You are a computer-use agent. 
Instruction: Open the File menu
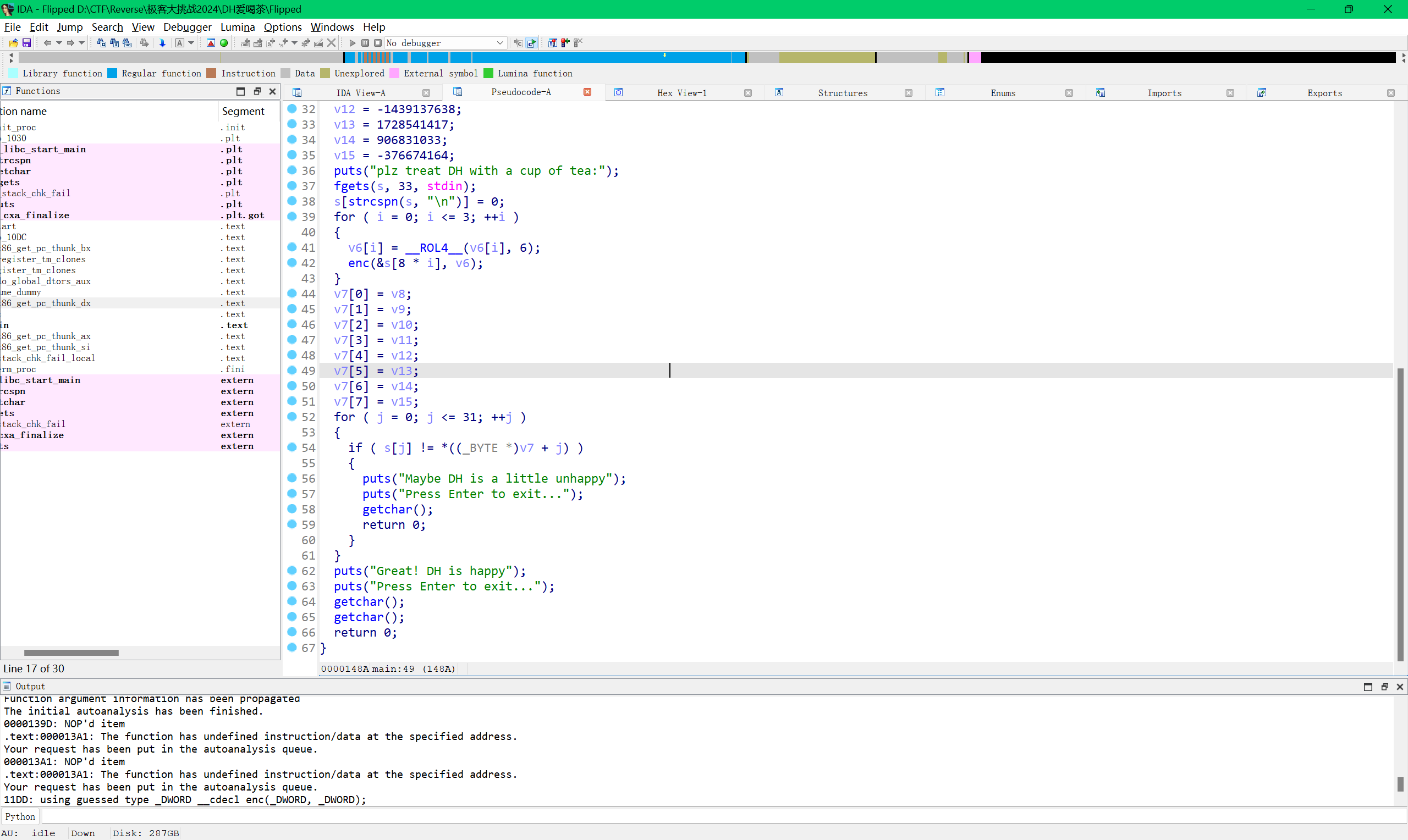(x=13, y=27)
